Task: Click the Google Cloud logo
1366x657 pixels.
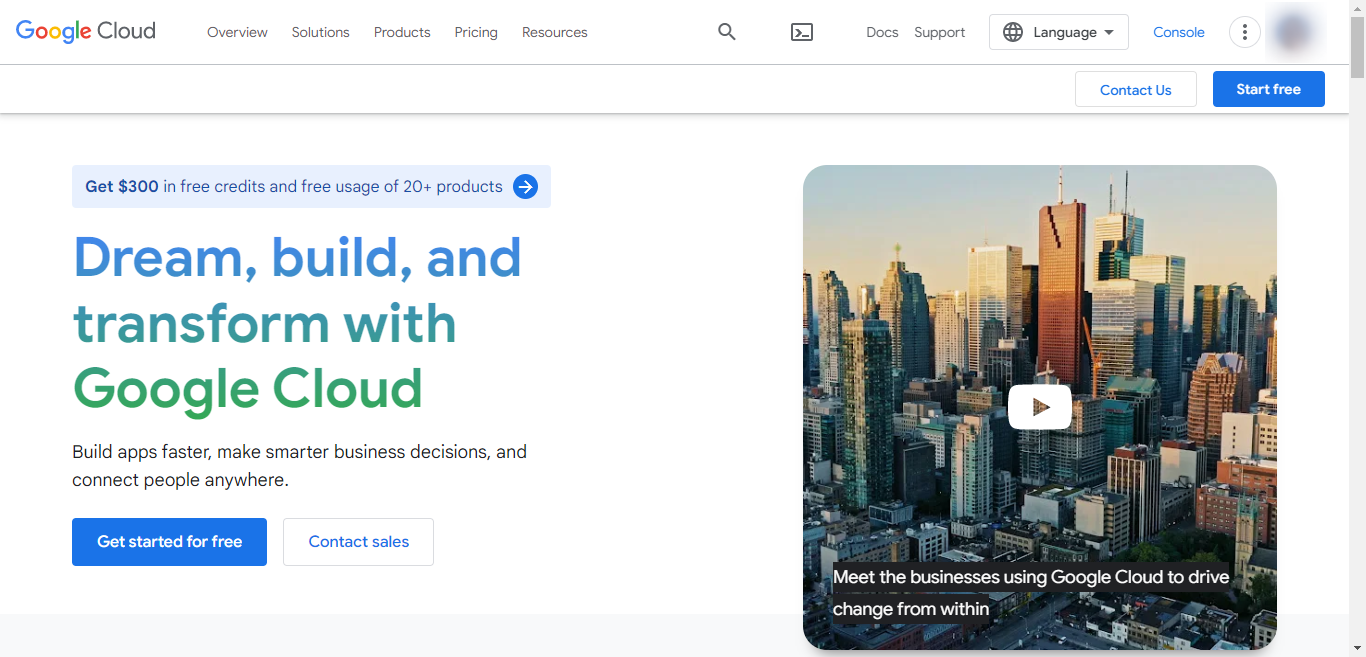Action: point(86,32)
